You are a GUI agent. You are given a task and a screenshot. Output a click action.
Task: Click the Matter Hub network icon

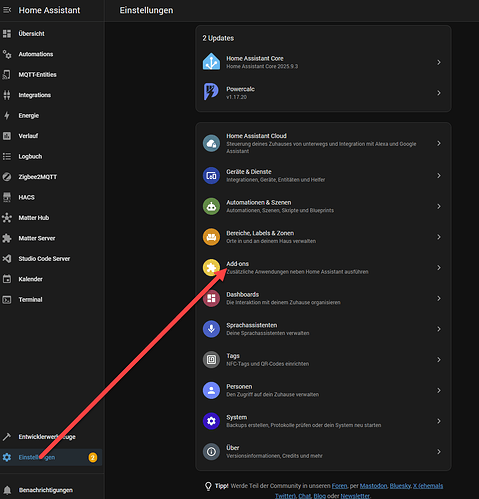[x=7, y=218]
